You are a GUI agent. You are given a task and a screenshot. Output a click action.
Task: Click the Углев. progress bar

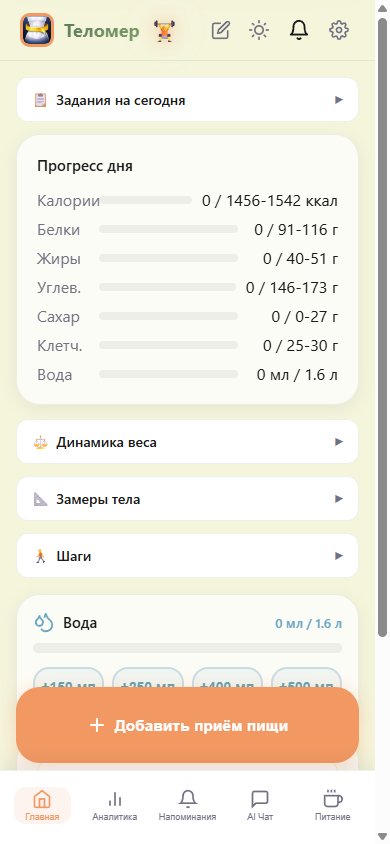(x=167, y=287)
